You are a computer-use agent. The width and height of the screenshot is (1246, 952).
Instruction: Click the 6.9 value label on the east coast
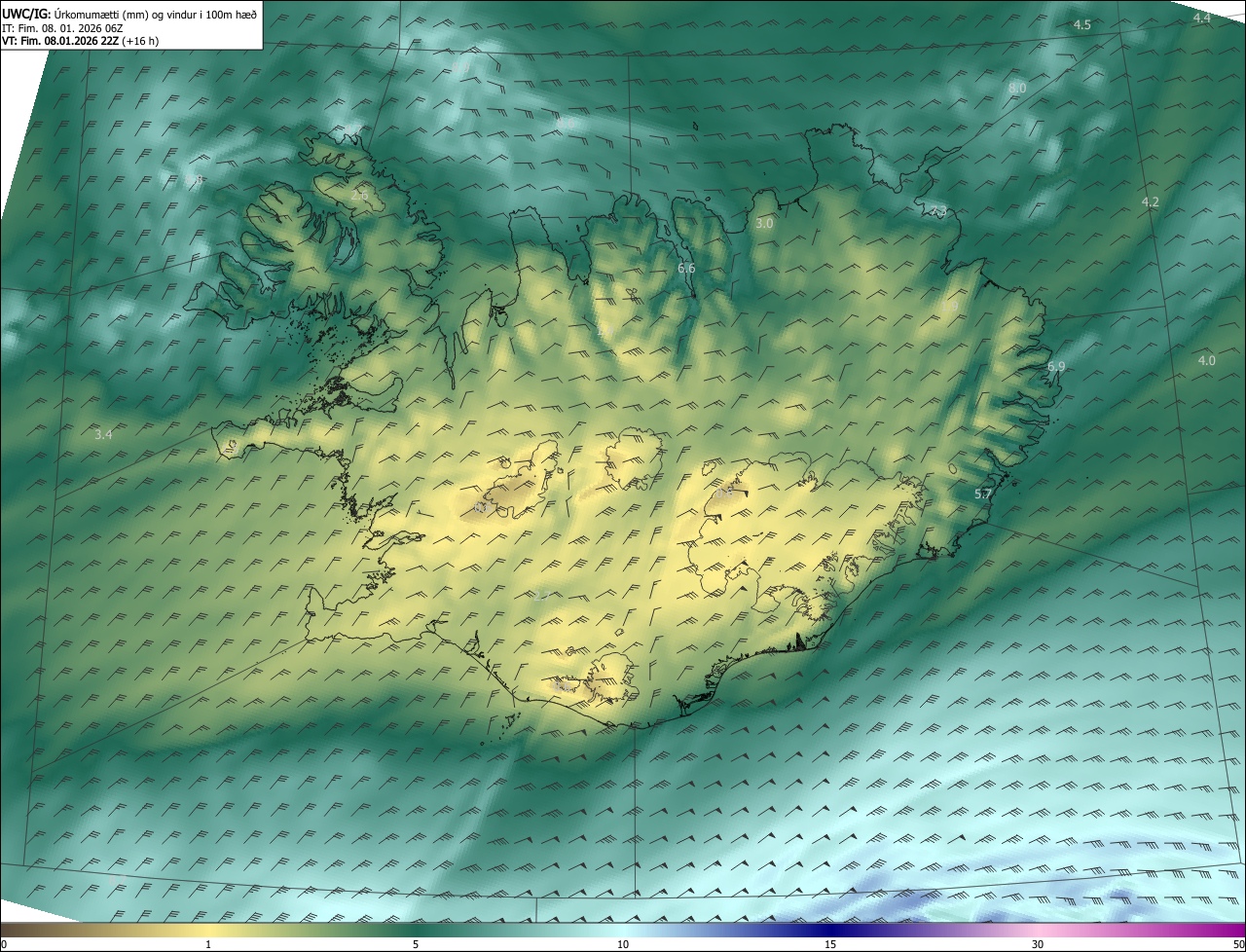pos(1056,366)
